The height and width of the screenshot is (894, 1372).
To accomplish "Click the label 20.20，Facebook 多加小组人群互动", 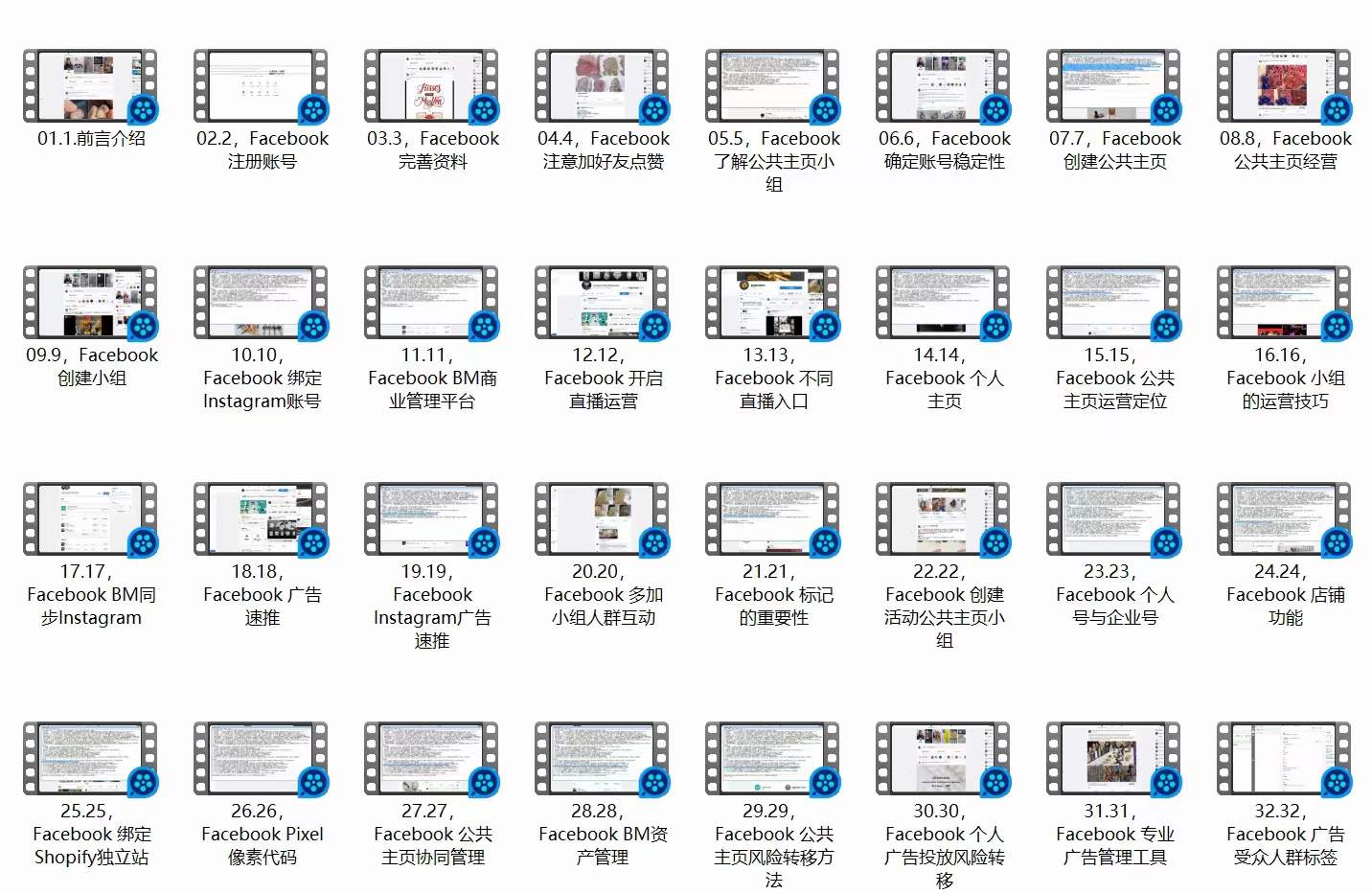I will coord(603,595).
